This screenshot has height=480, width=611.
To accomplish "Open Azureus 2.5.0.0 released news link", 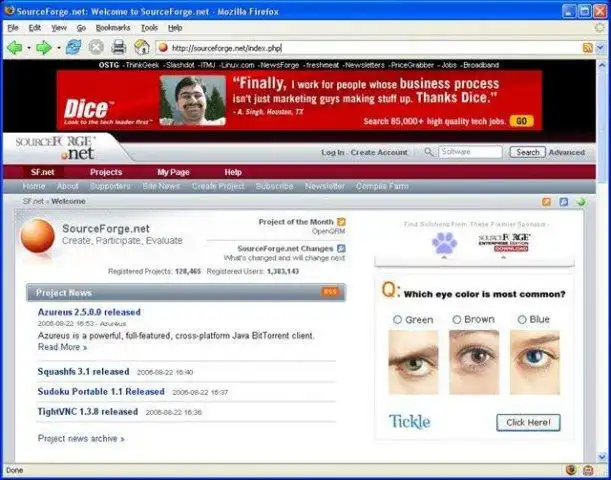I will [89, 312].
